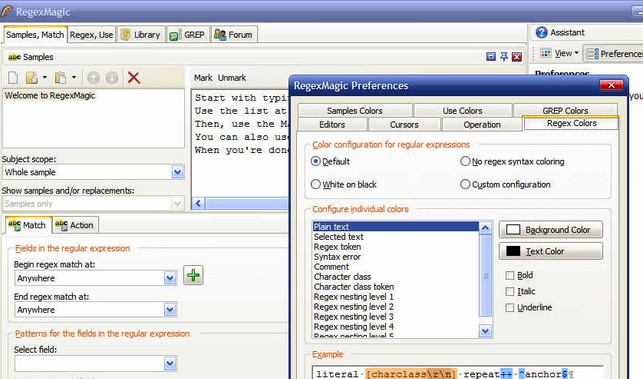Click the Mark button
This screenshot has height=379, width=643.
coord(203,78)
